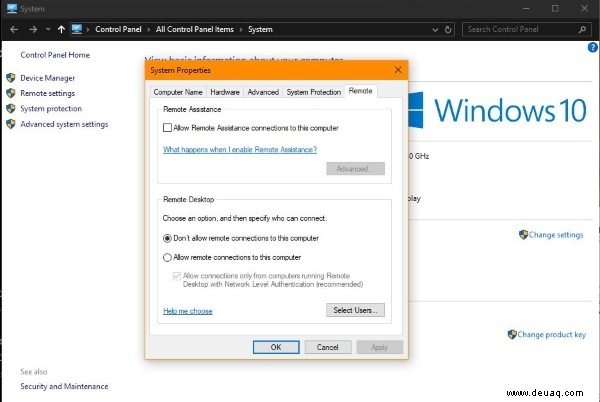Open All Control Panel Items breadcrumb

(194, 29)
